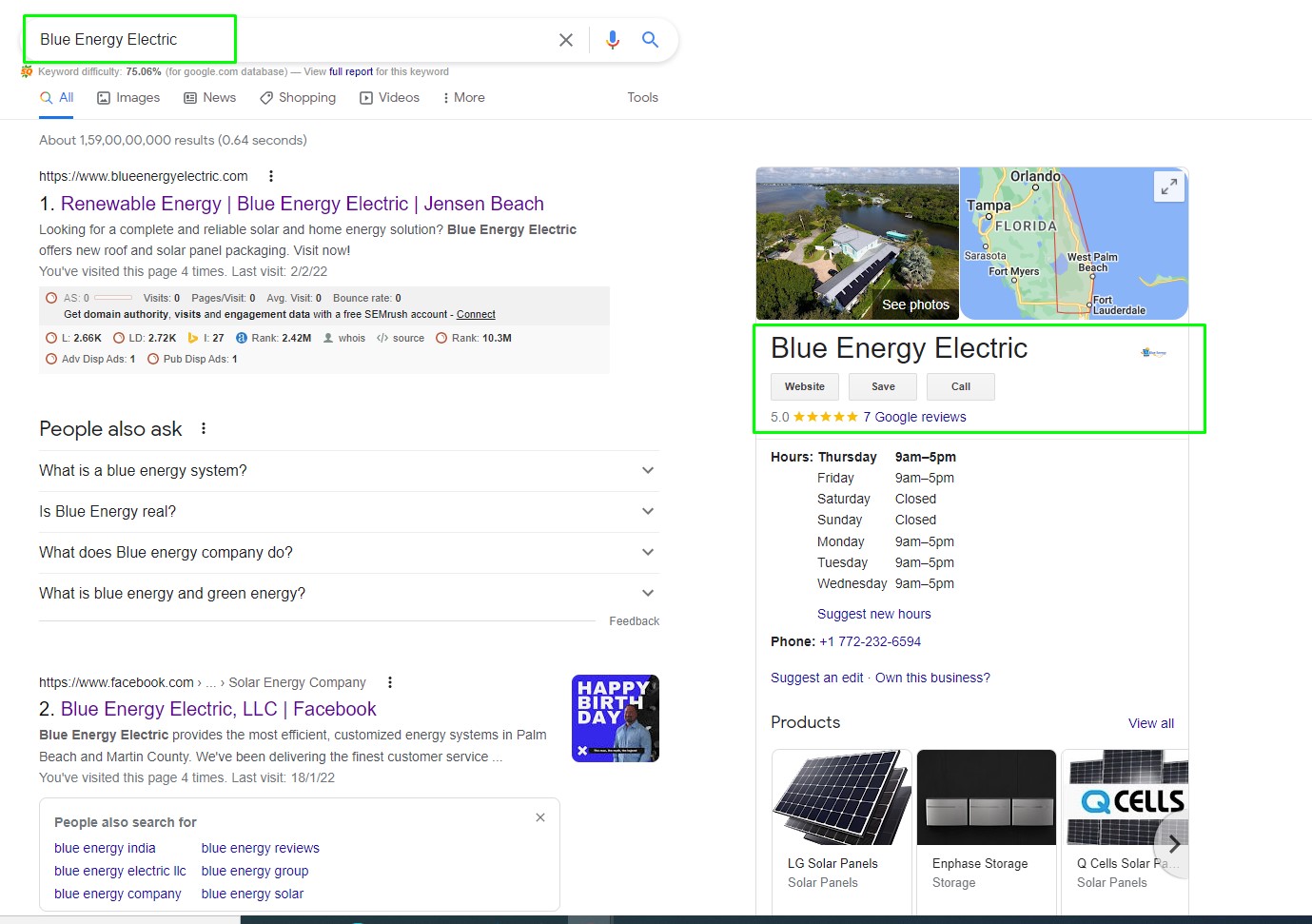The width and height of the screenshot is (1312, 924).
Task: Click blue energy group suggestion
Action: 255,871
